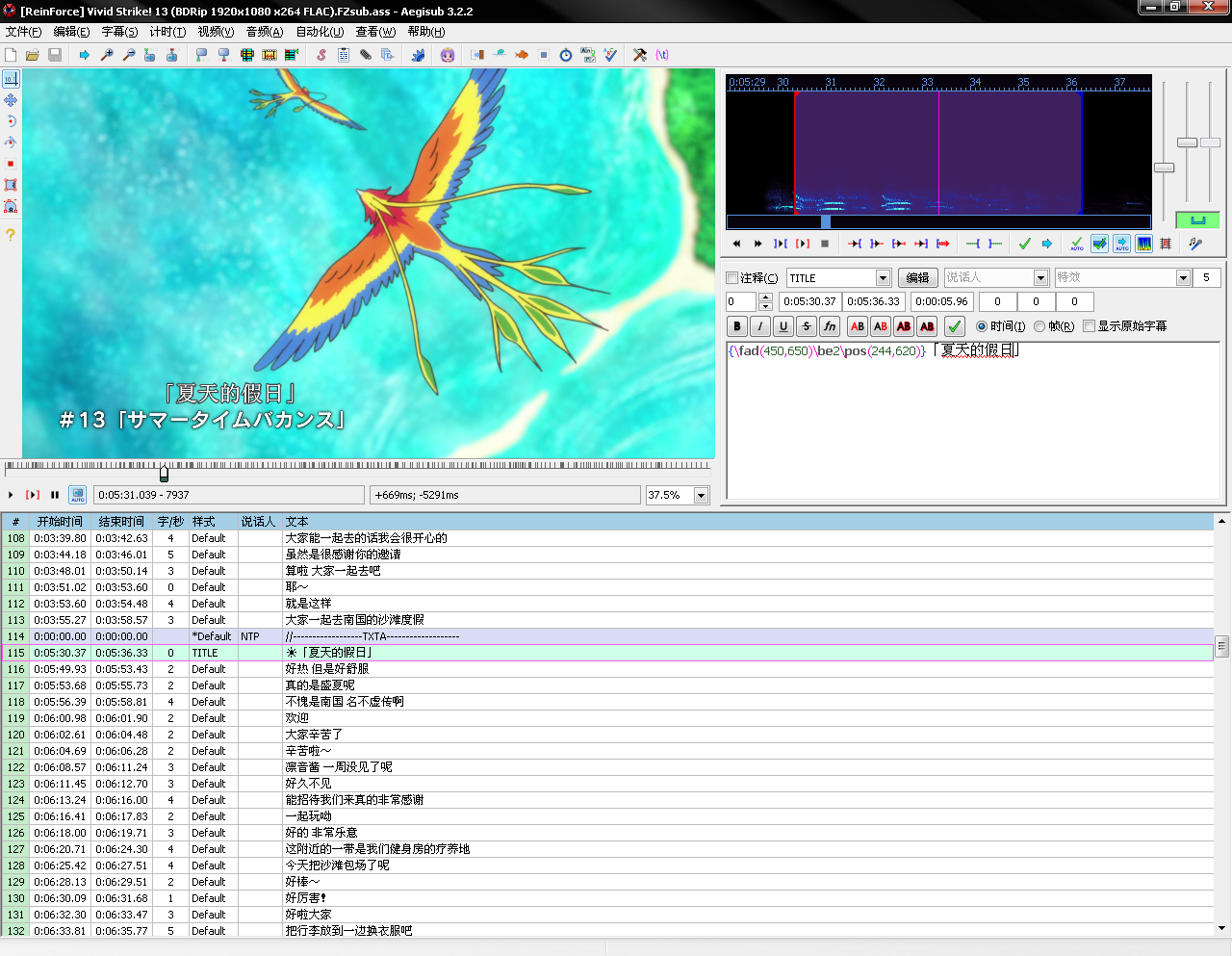Toggle the spectrum analyzer mode icon
Image resolution: width=1232 pixels, height=956 pixels.
1144,244
